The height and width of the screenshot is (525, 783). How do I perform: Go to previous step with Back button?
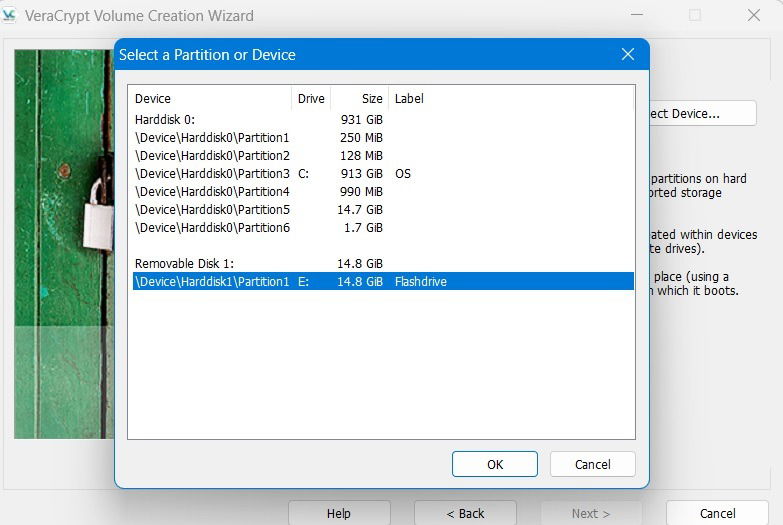coord(465,513)
